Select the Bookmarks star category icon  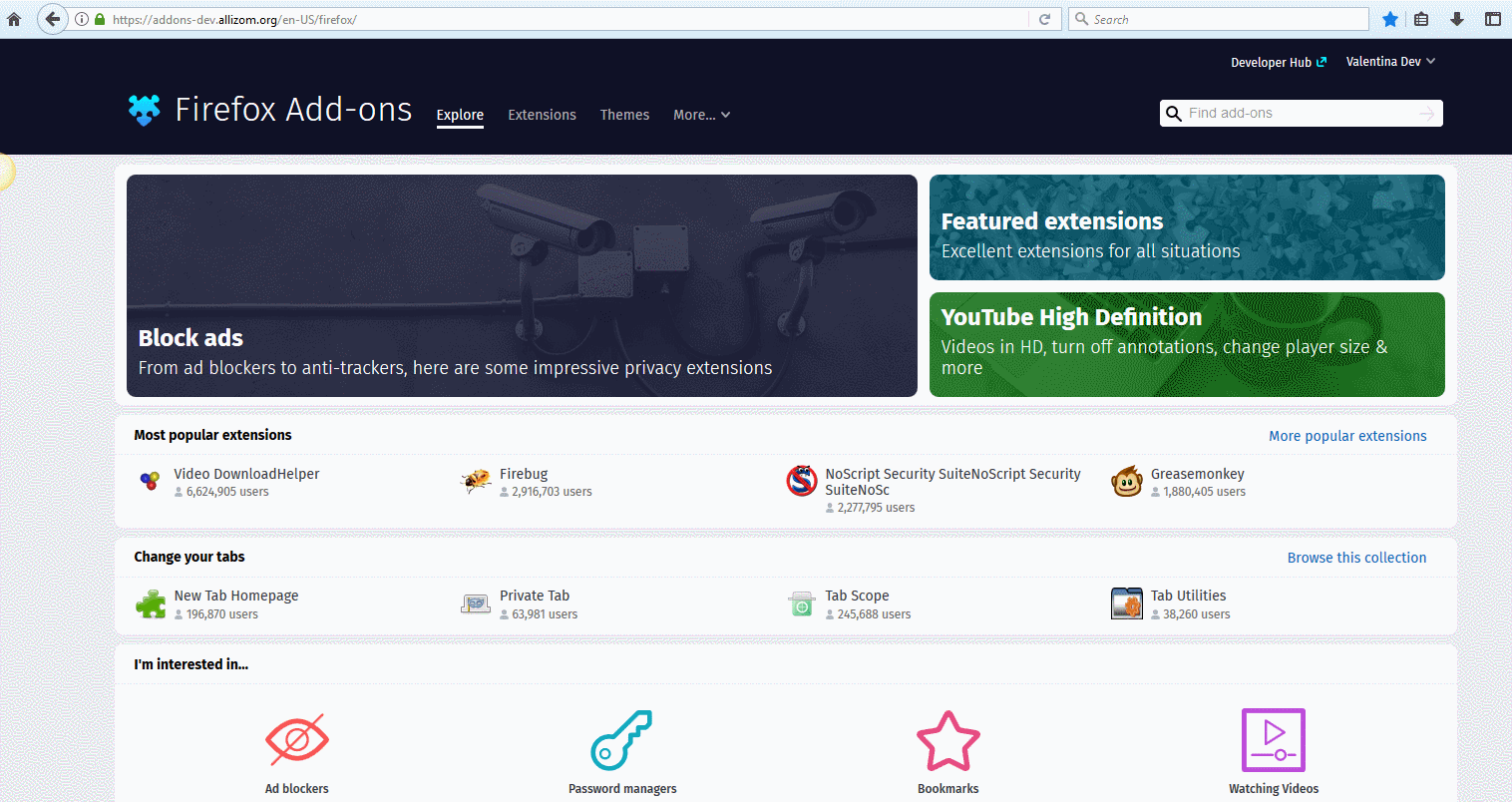[x=948, y=740]
